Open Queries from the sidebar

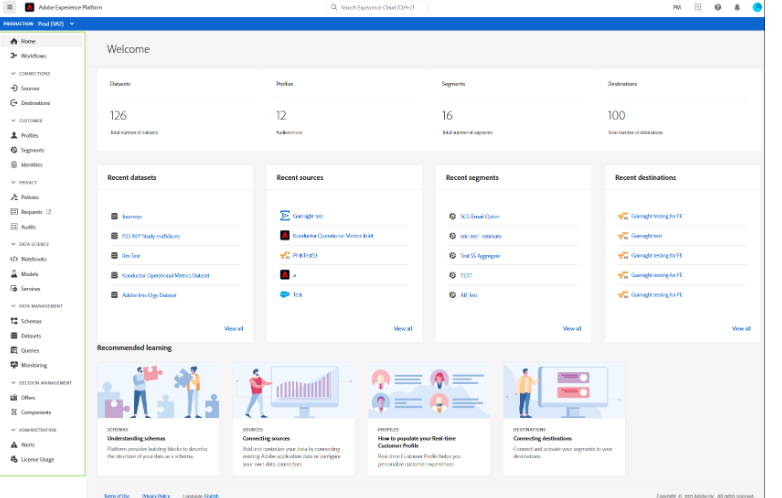tap(31, 351)
